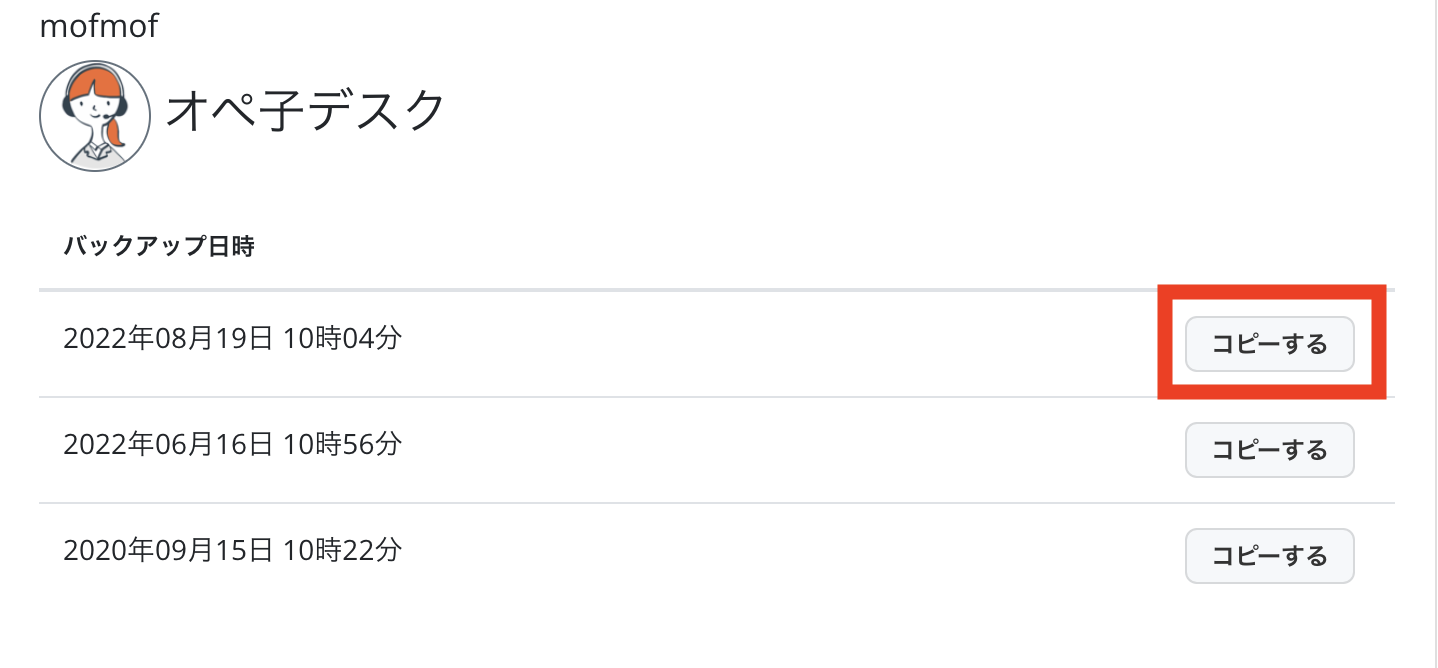Copy the 2022年06月16日 backup
This screenshot has width=1438, height=668.
[1269, 450]
